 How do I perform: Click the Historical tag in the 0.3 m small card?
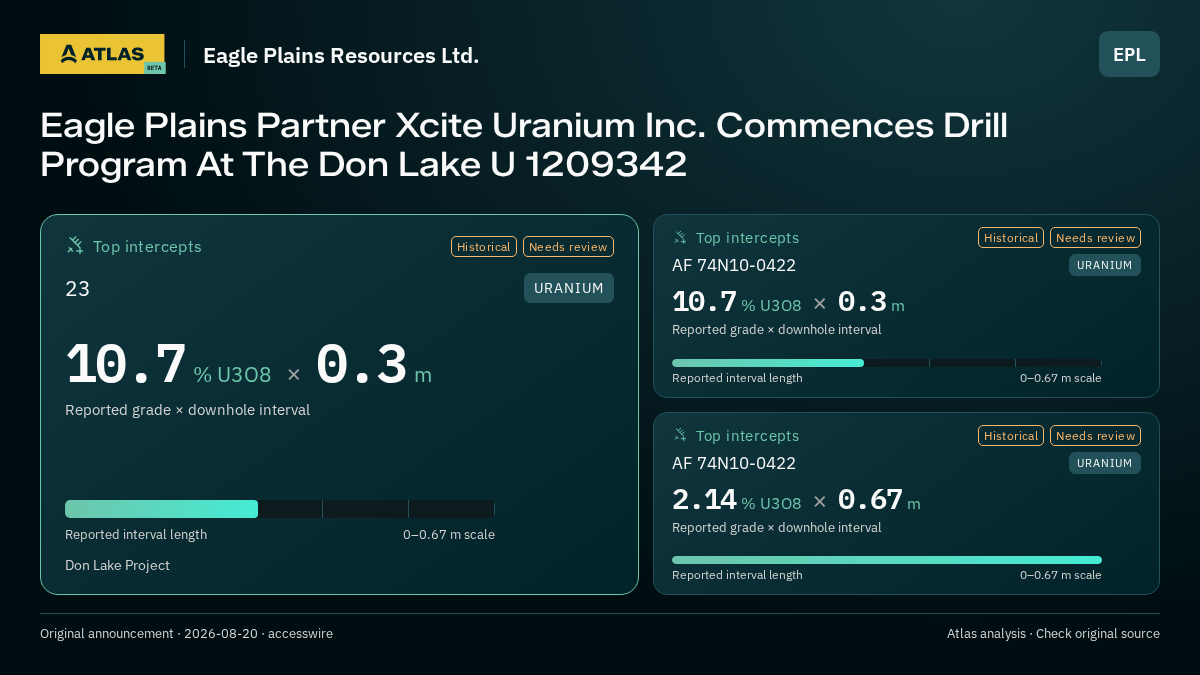coord(1011,237)
